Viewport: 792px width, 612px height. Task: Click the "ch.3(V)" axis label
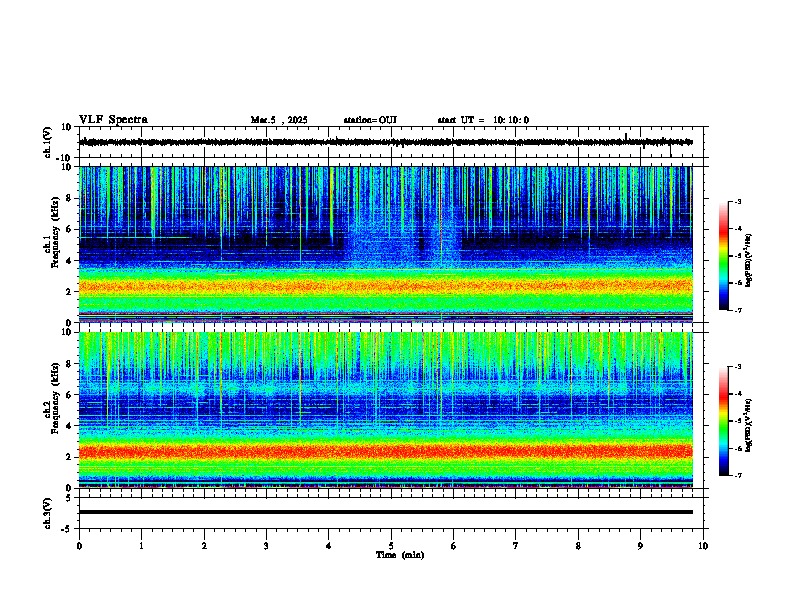tap(48, 513)
